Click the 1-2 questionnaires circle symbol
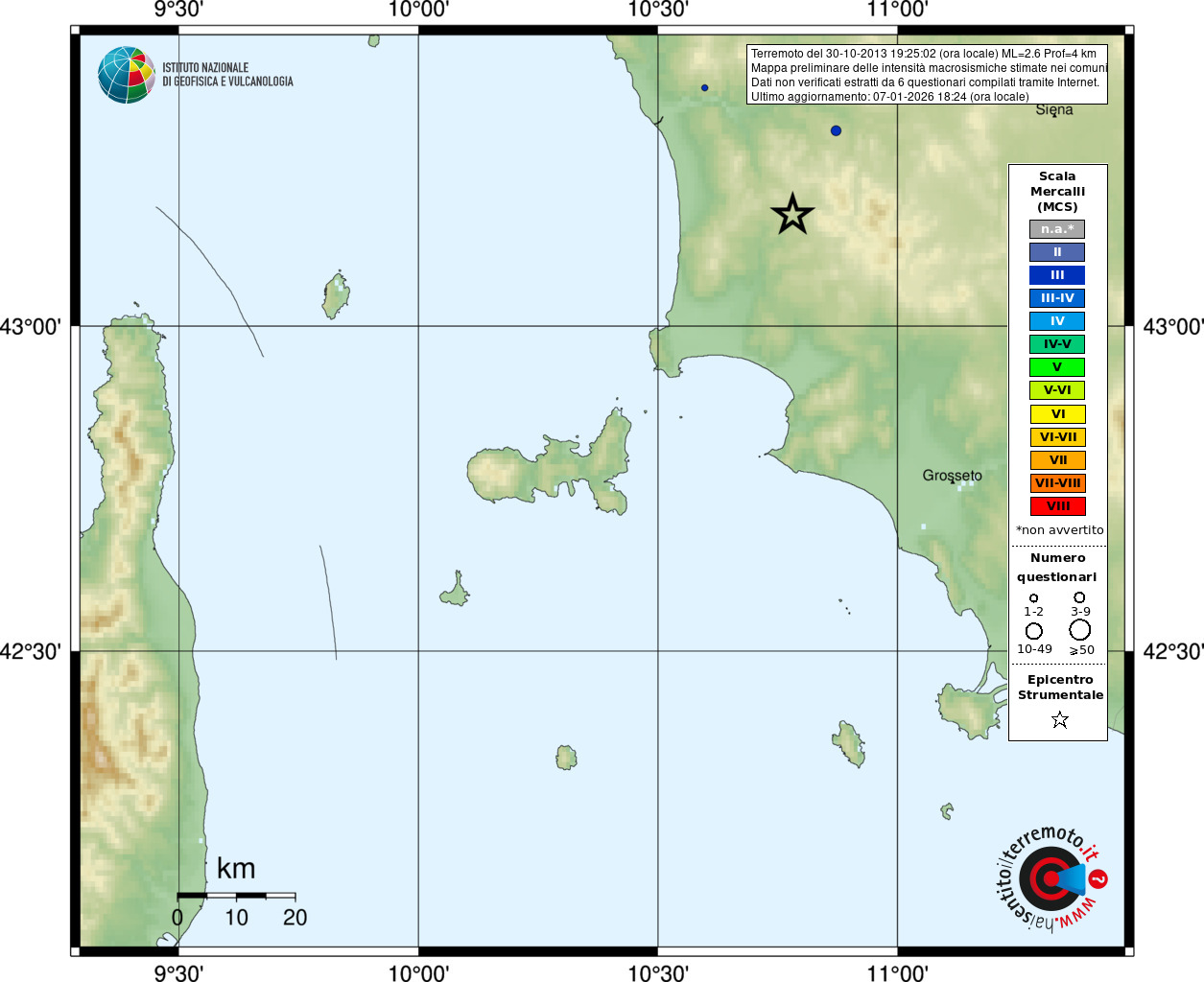The height and width of the screenshot is (982, 1204). coord(1033,598)
